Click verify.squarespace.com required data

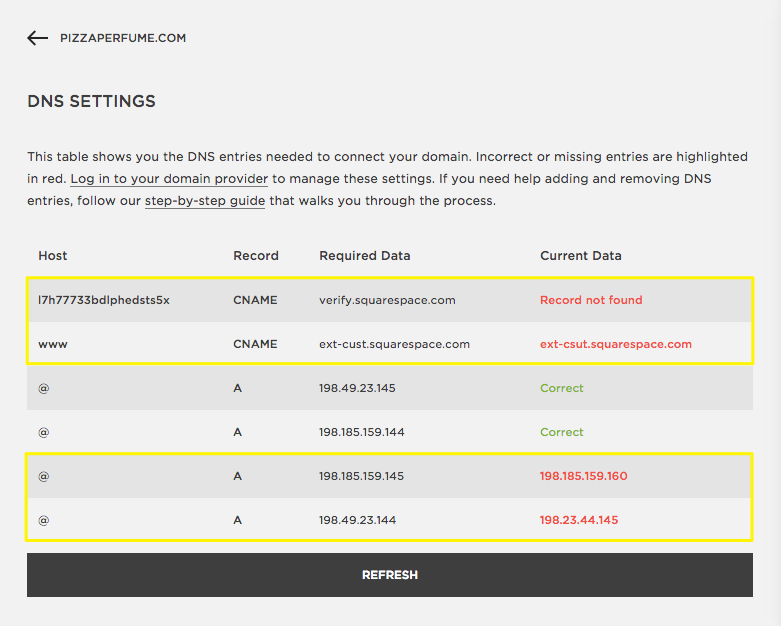pos(386,300)
